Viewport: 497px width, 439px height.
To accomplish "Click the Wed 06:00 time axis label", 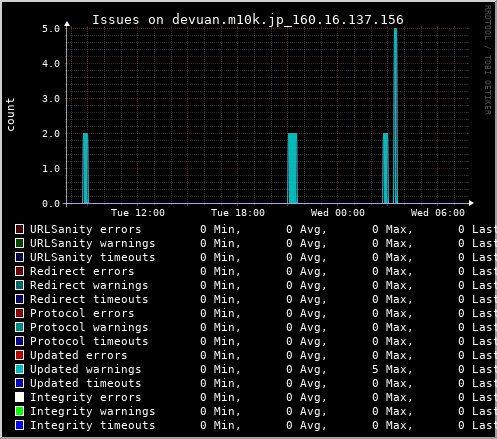I will tap(438, 213).
